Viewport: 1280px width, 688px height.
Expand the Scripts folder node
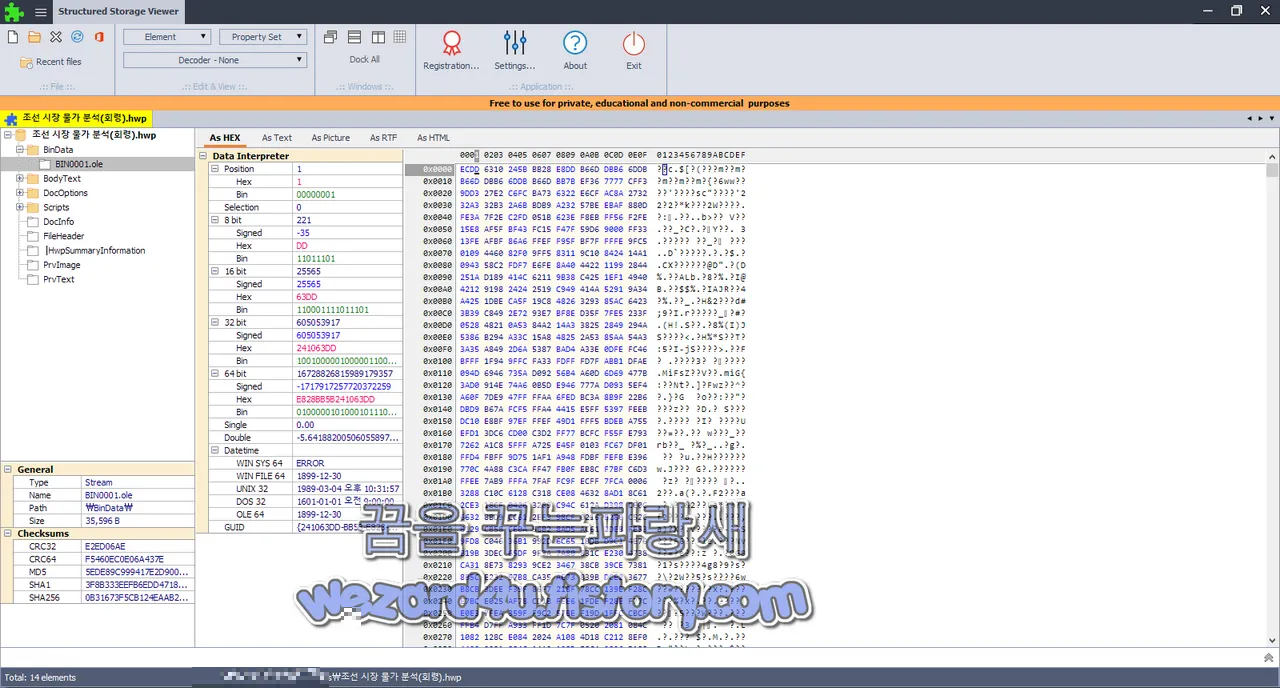20,207
